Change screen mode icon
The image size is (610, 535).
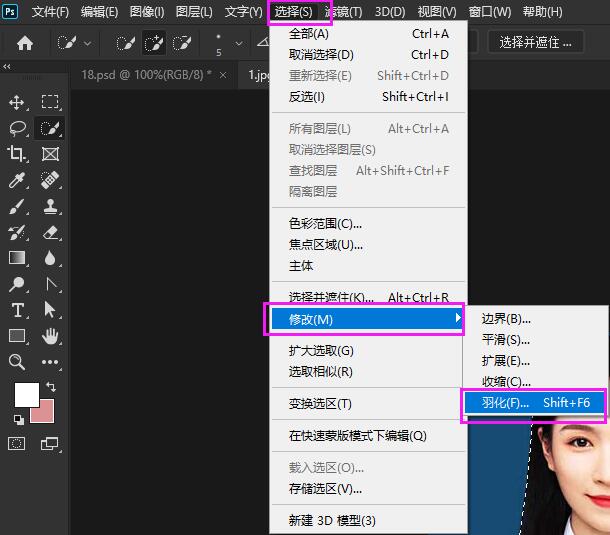point(50,443)
